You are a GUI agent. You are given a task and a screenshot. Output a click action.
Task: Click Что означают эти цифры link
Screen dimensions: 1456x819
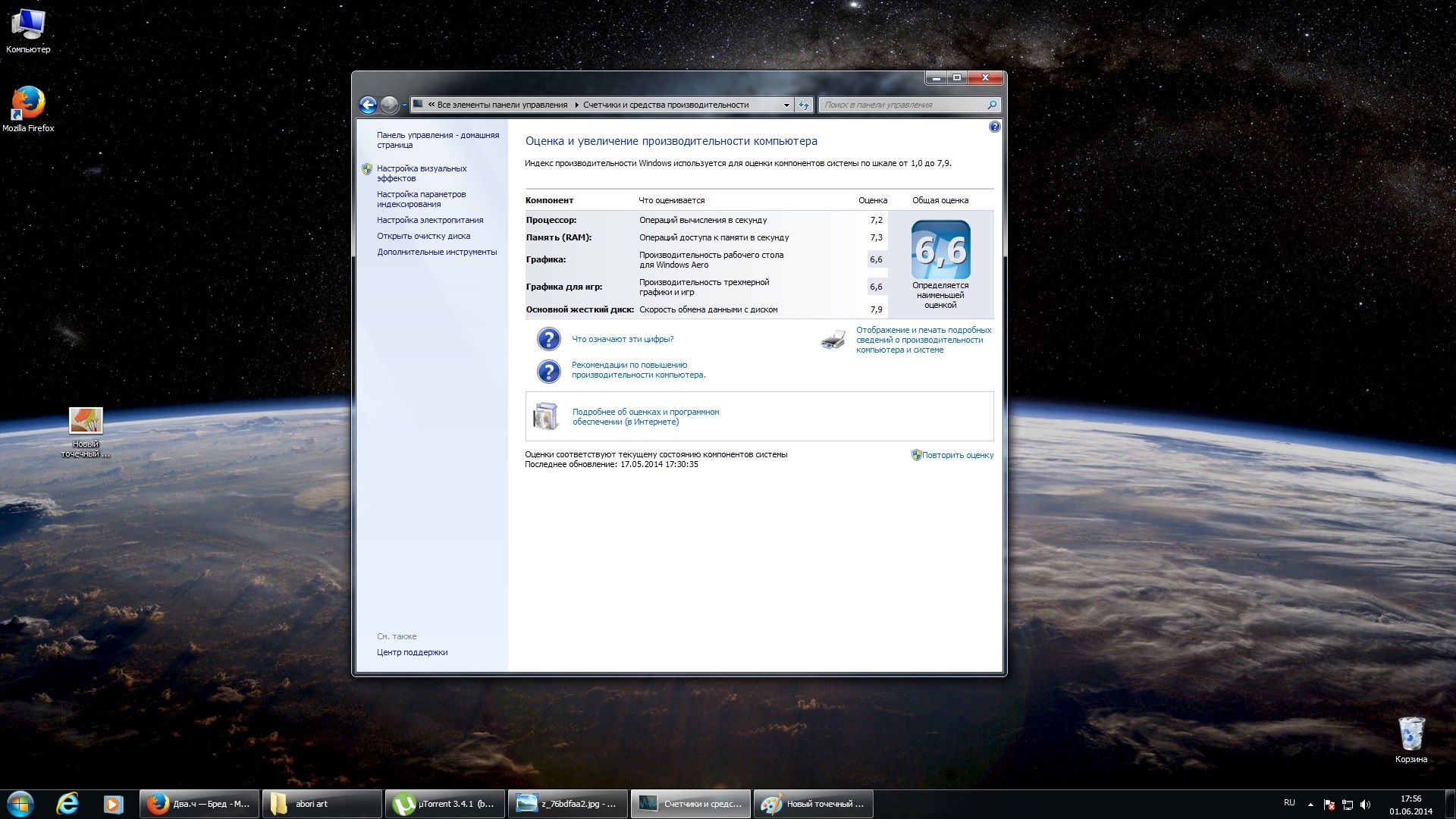tap(622, 339)
